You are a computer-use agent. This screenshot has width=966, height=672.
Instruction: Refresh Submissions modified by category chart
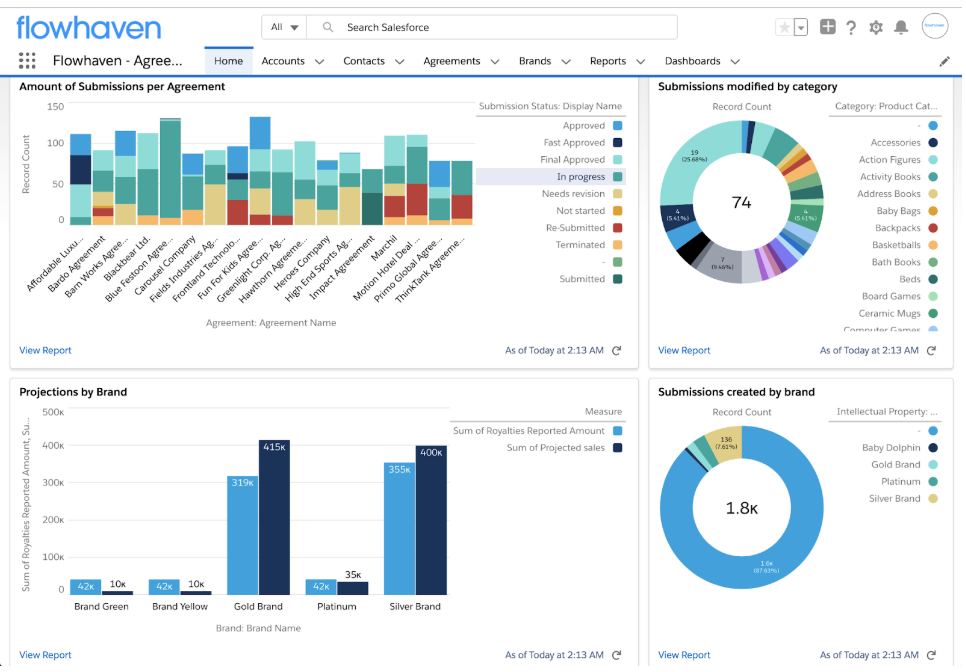coord(932,350)
